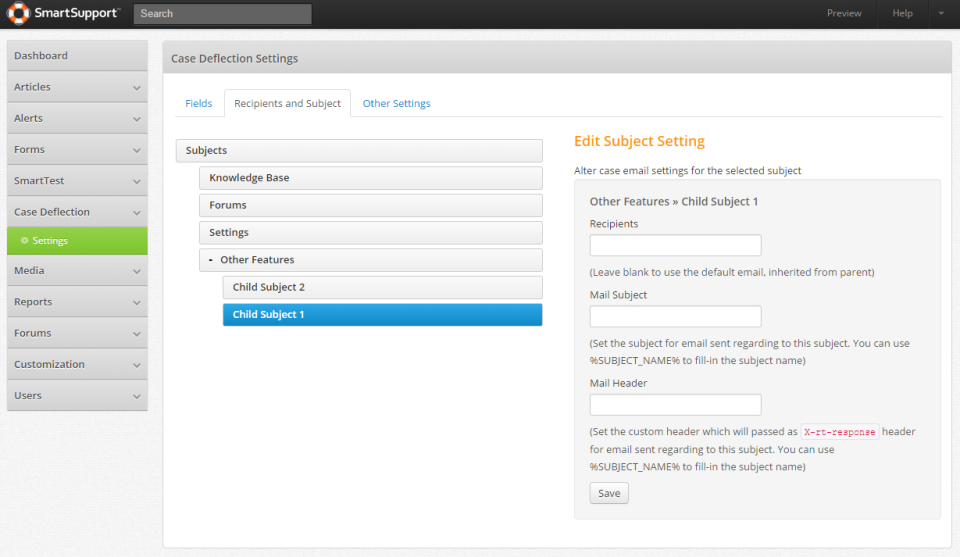The image size is (960, 557).
Task: Select the Knowledge Base subject row
Action: coord(370,178)
